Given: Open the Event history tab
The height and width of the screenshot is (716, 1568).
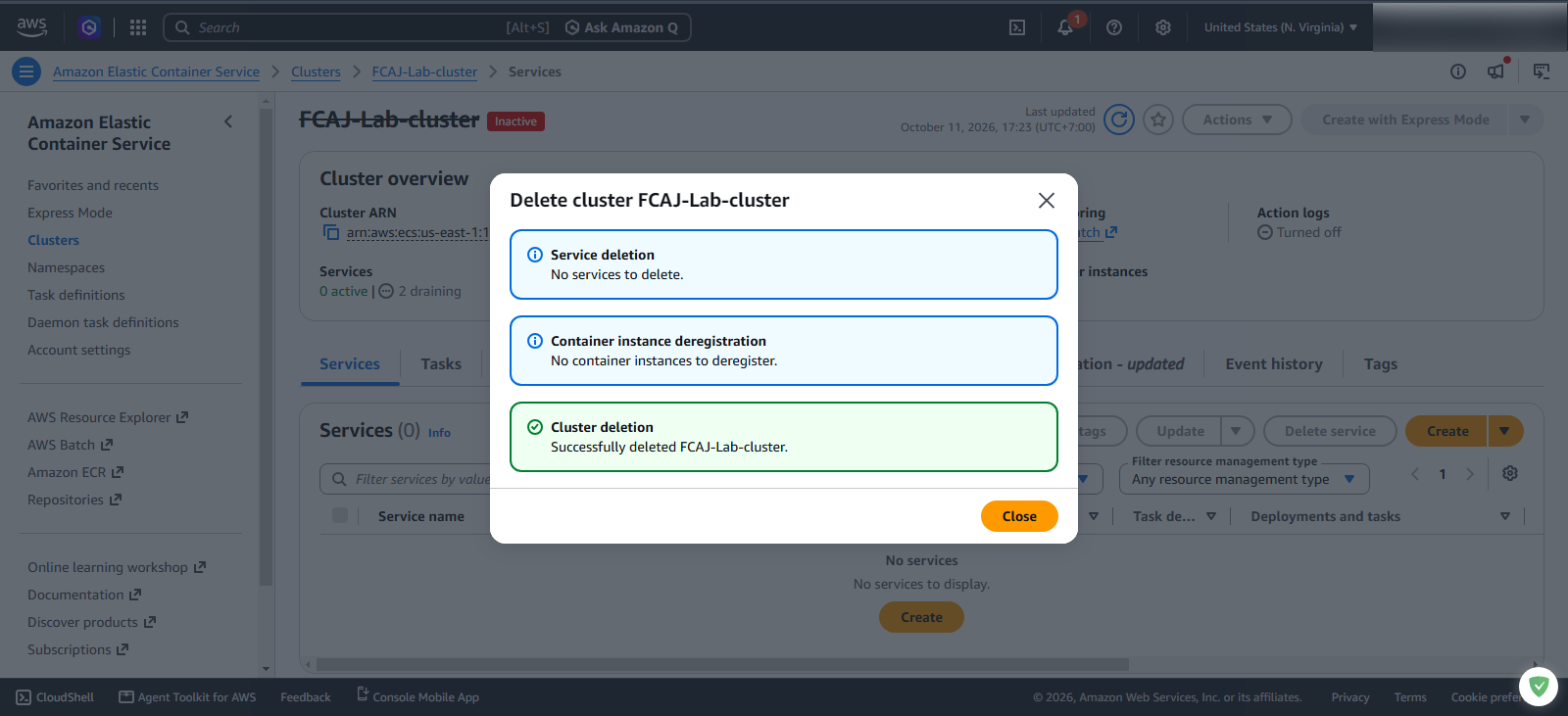Looking at the screenshot, I should (1274, 364).
